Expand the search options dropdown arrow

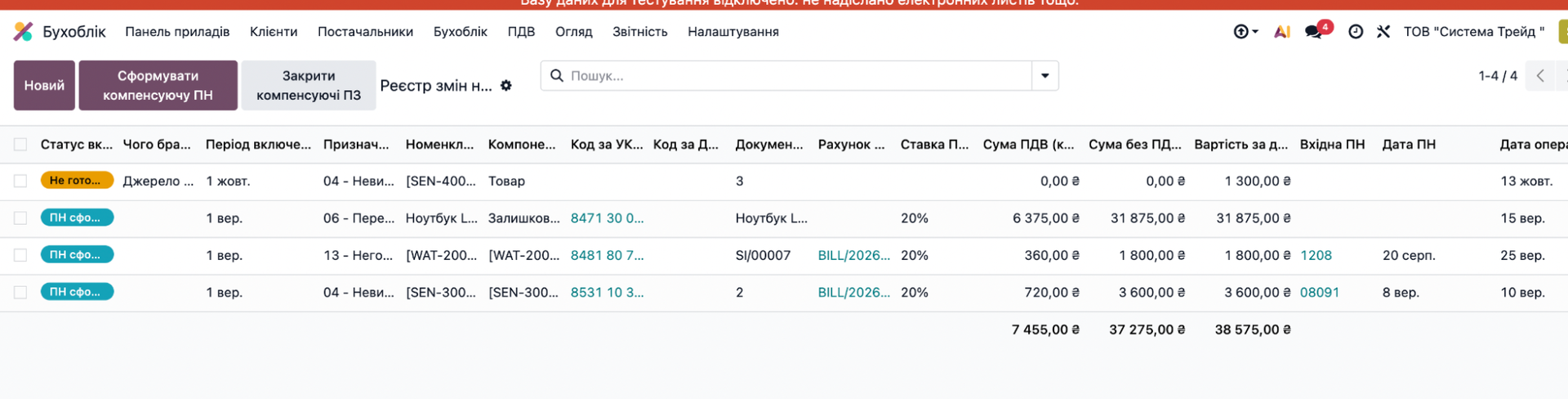pos(1045,76)
